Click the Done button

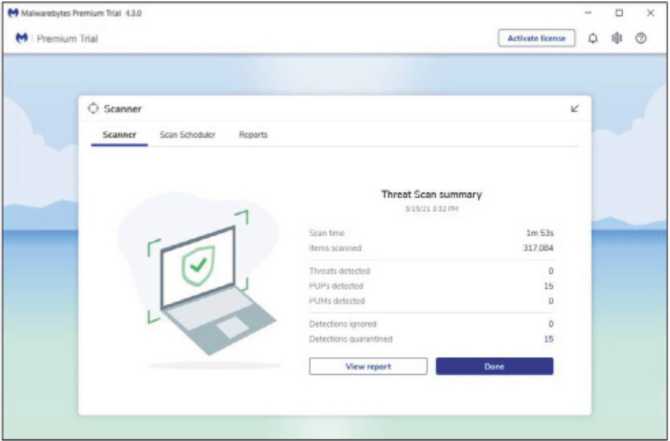pyautogui.click(x=494, y=366)
